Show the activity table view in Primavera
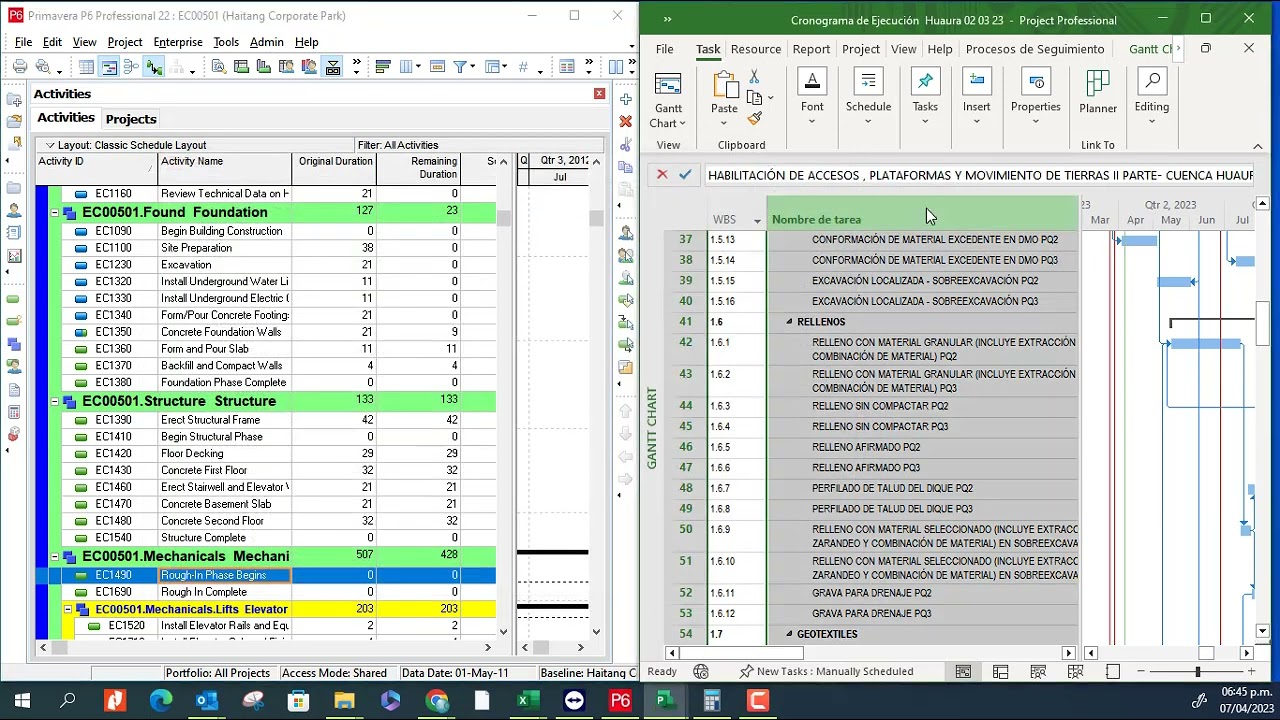Image resolution: width=1280 pixels, height=720 pixels. click(87, 67)
